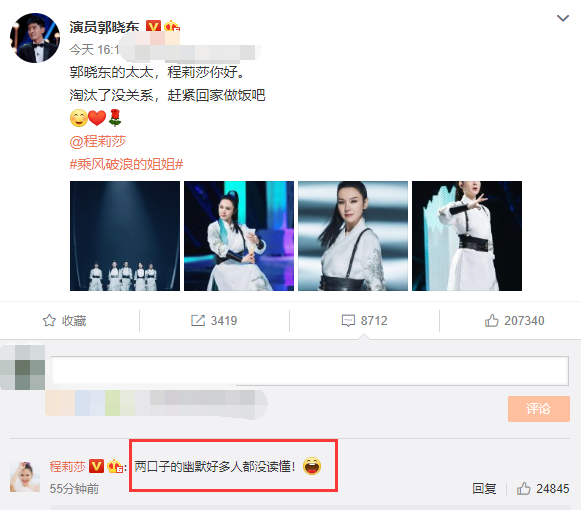
Task: Open the #乘风破浪的姐姐# hashtag topic
Action: [x=126, y=164]
